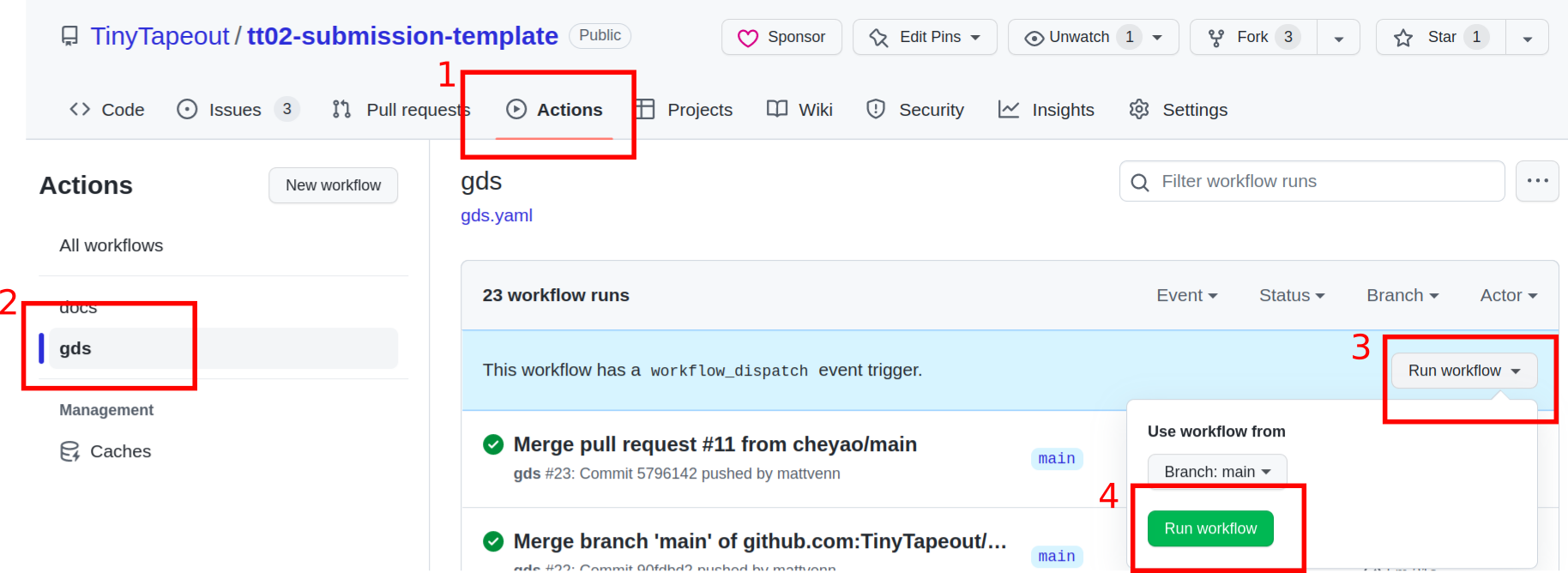1568x573 pixels.
Task: Click the Sponsor heart icon
Action: tap(748, 38)
